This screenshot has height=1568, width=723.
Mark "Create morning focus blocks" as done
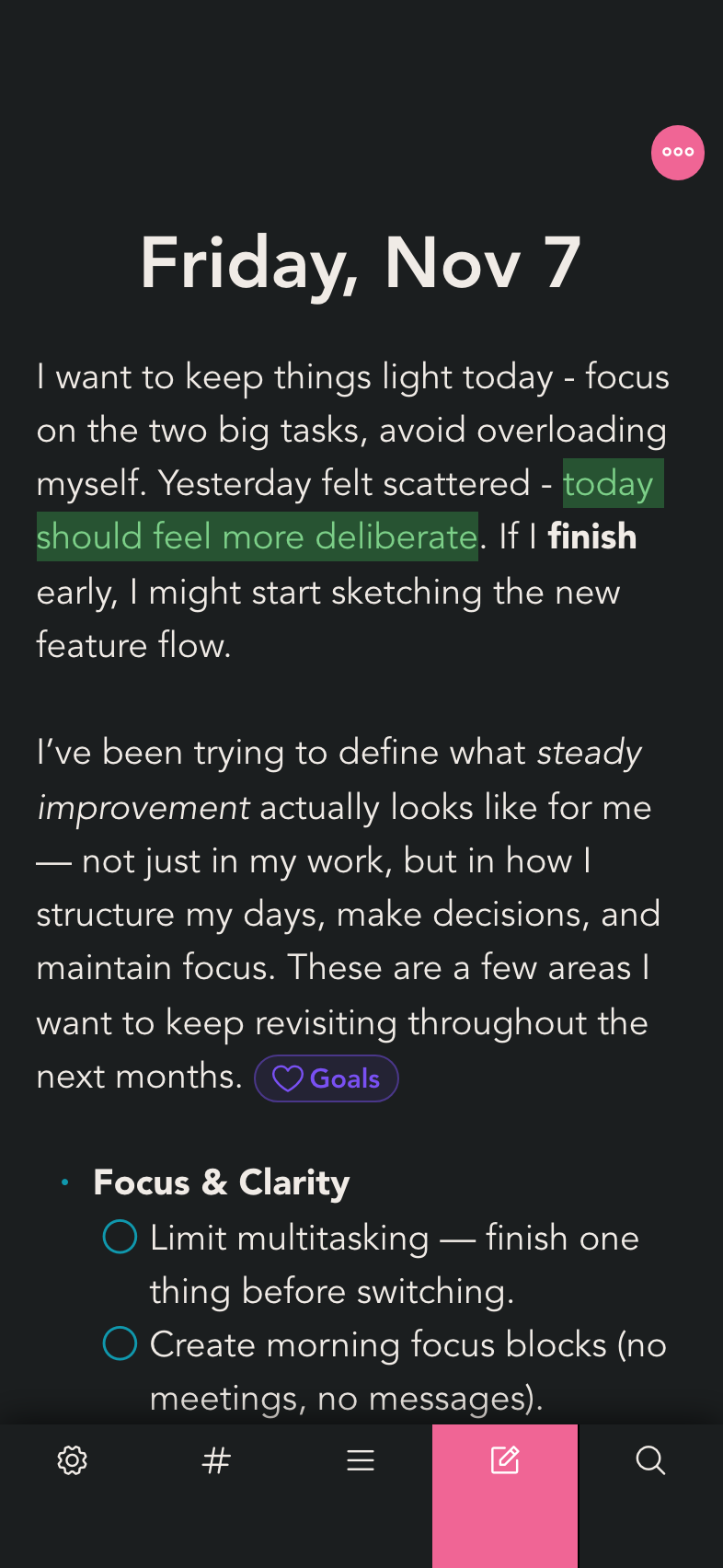pyautogui.click(x=120, y=1343)
